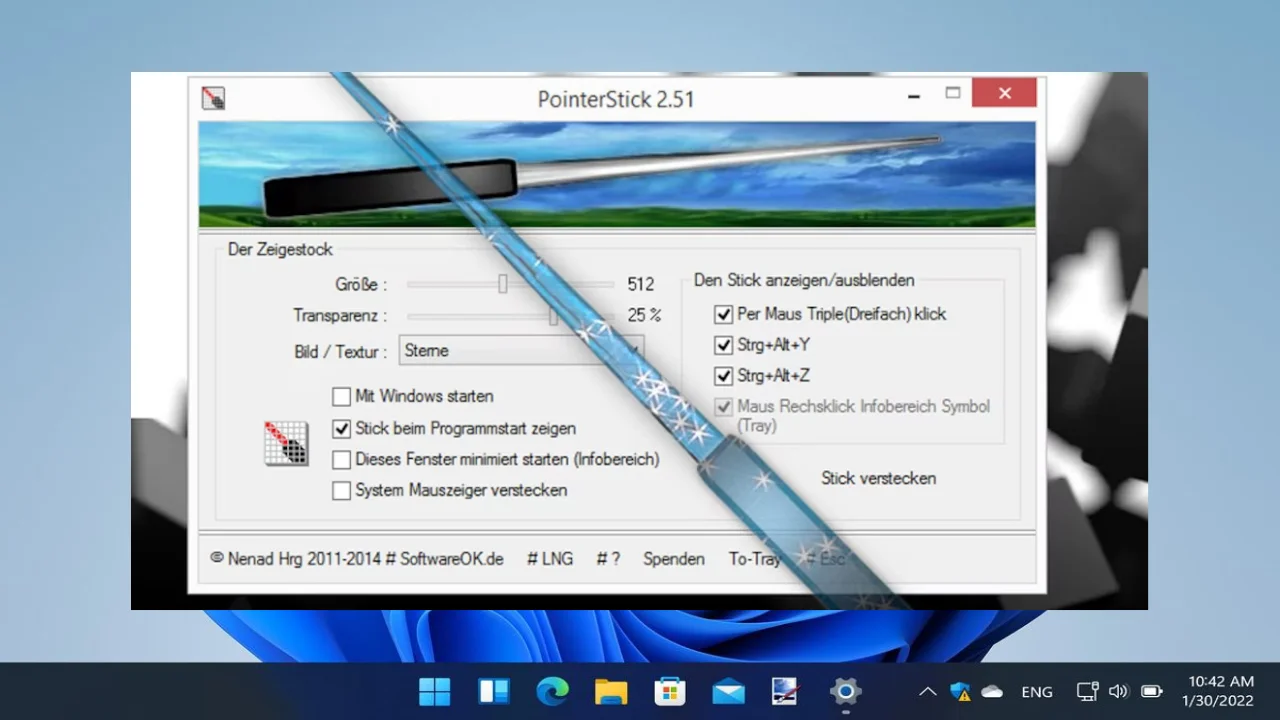Open File Explorer from taskbar

point(611,691)
